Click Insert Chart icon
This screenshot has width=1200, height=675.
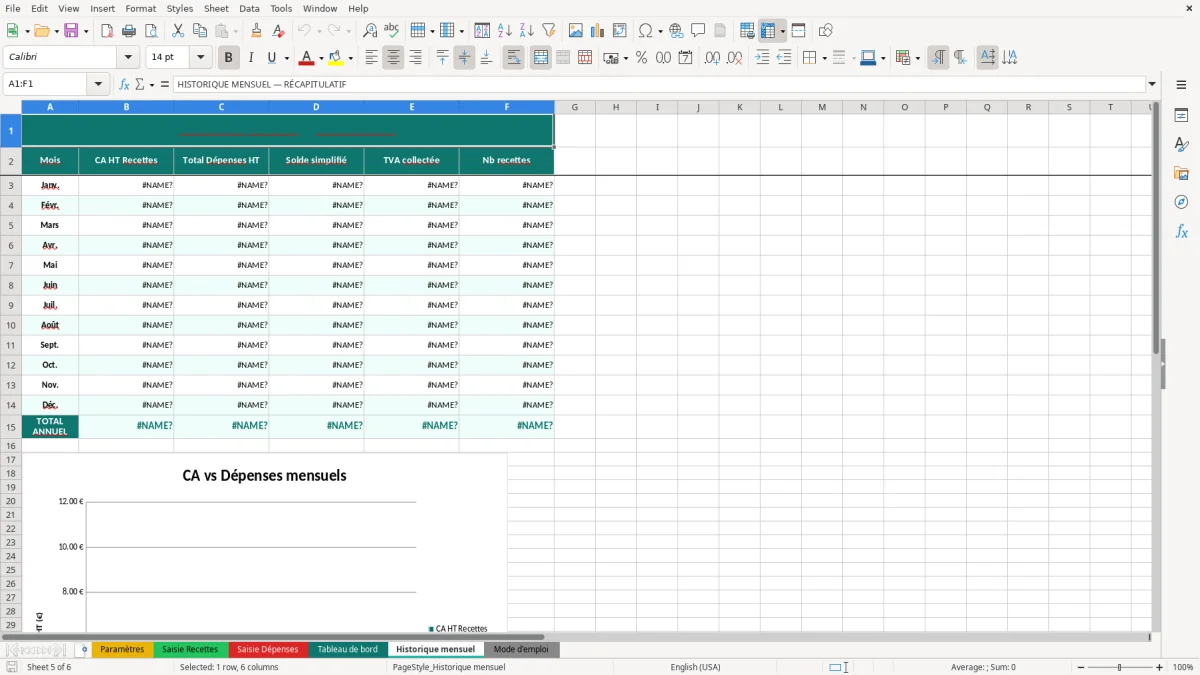tap(598, 31)
